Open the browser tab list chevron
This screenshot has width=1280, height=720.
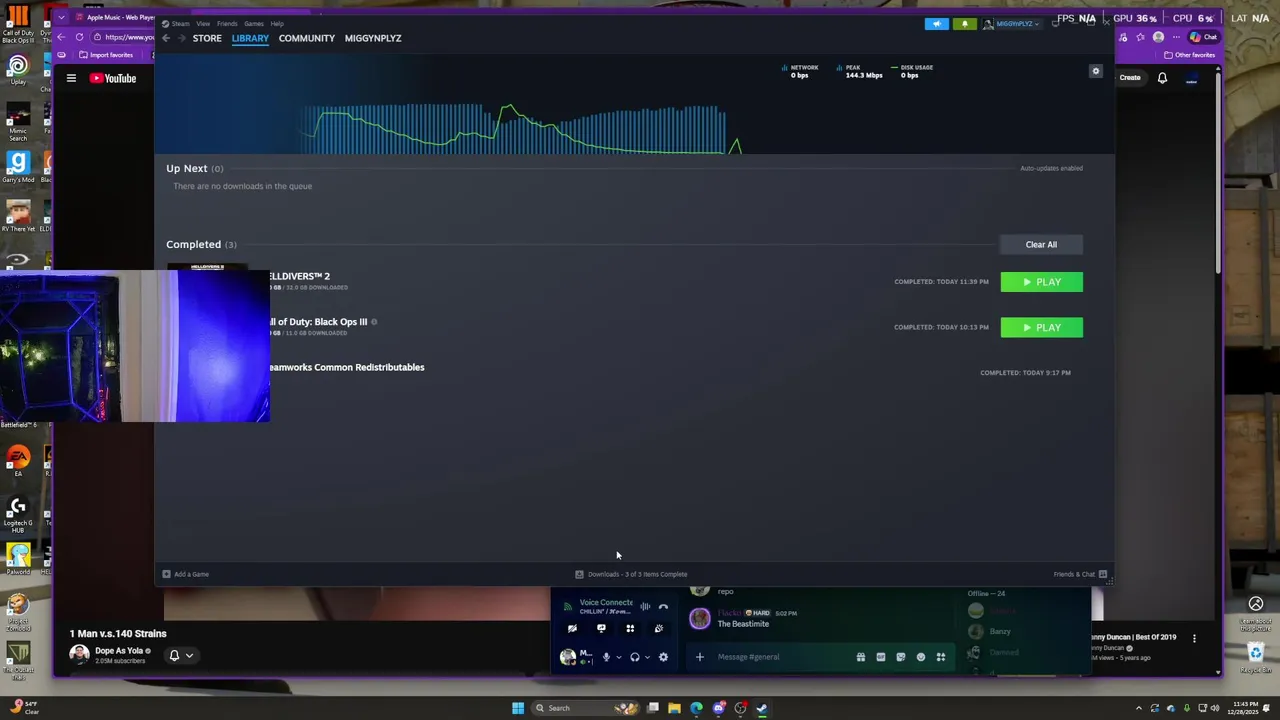pos(62,17)
